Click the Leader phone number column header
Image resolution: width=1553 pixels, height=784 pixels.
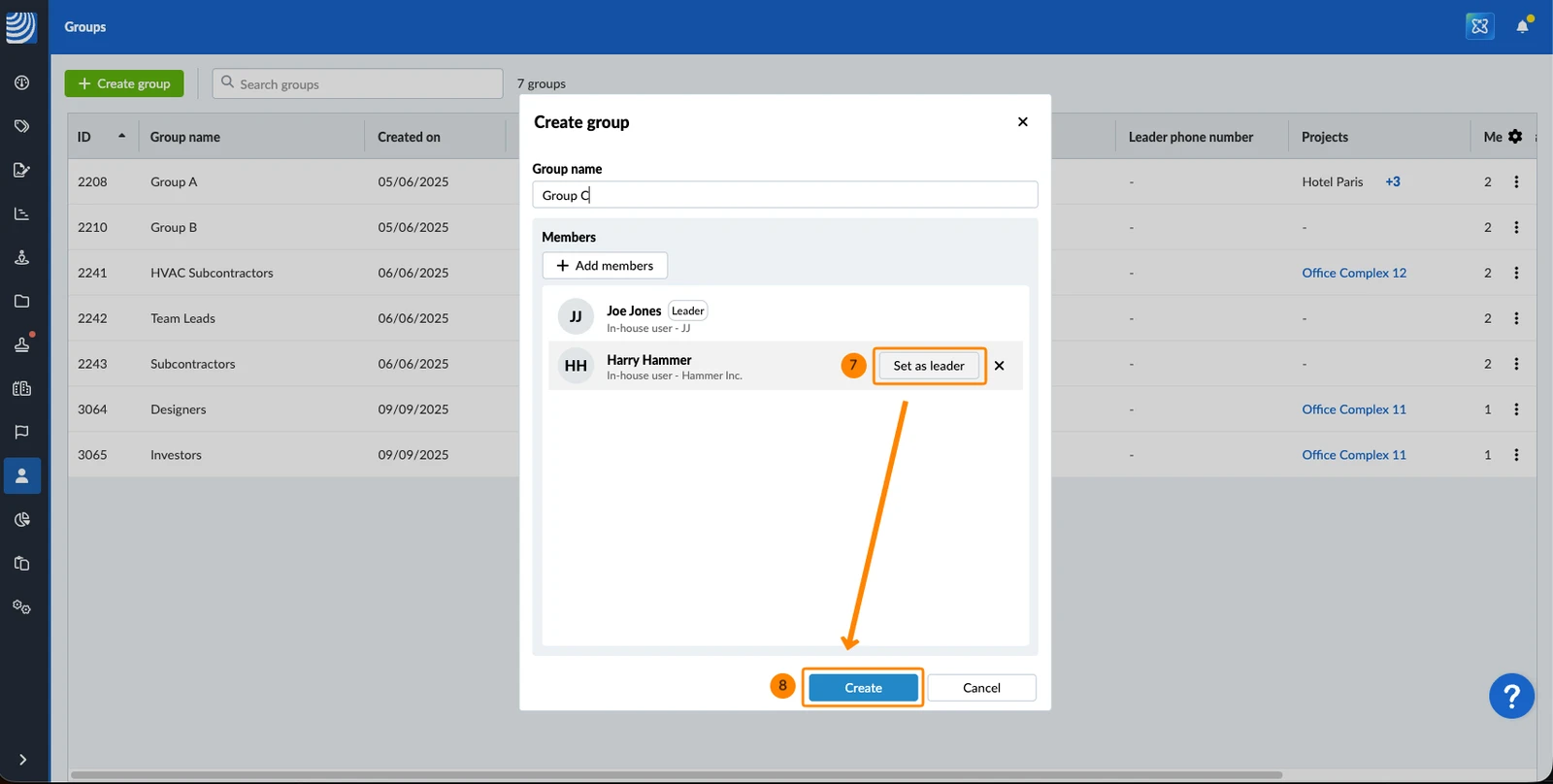tap(1190, 137)
